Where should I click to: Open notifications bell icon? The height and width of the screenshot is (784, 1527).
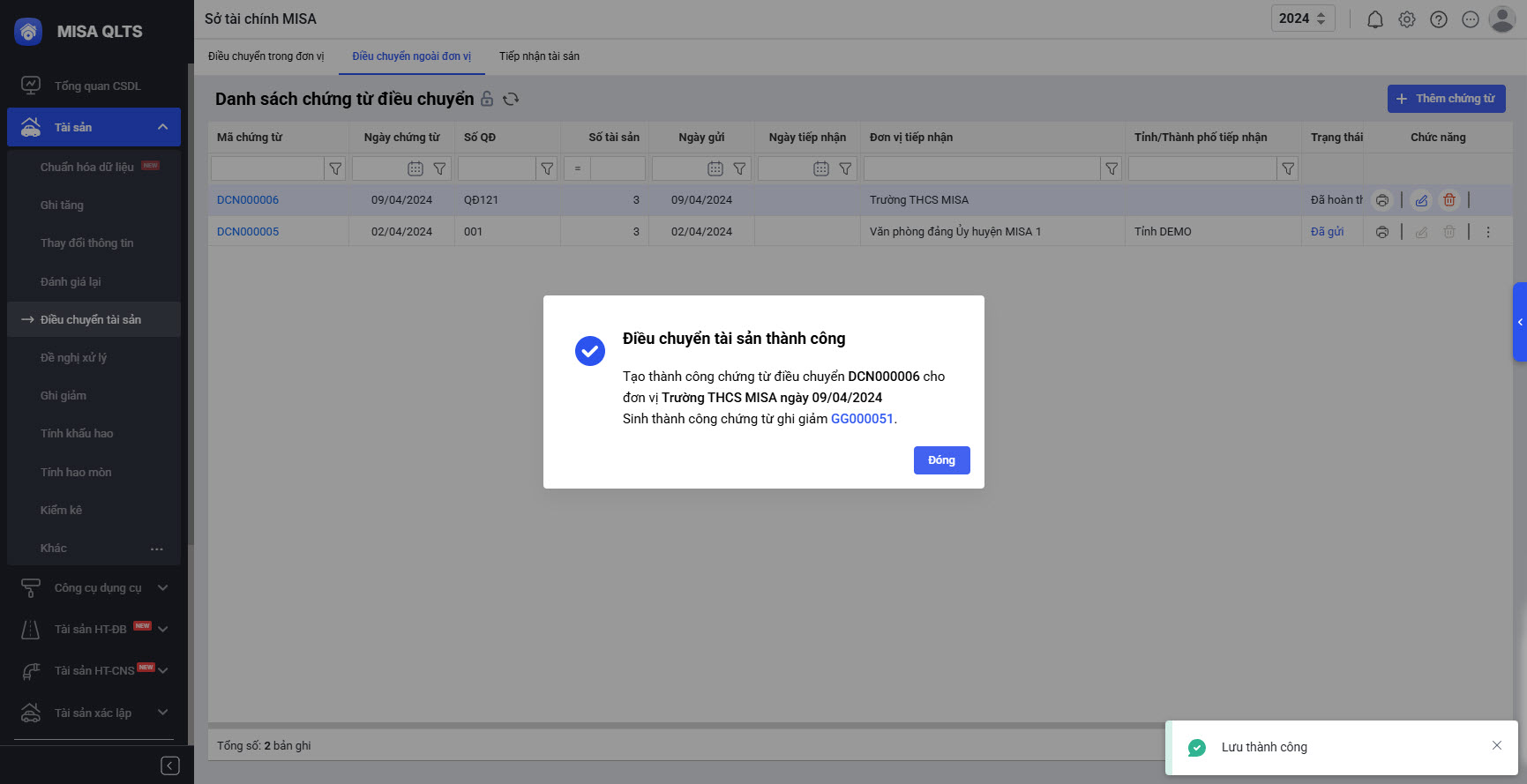click(1375, 19)
